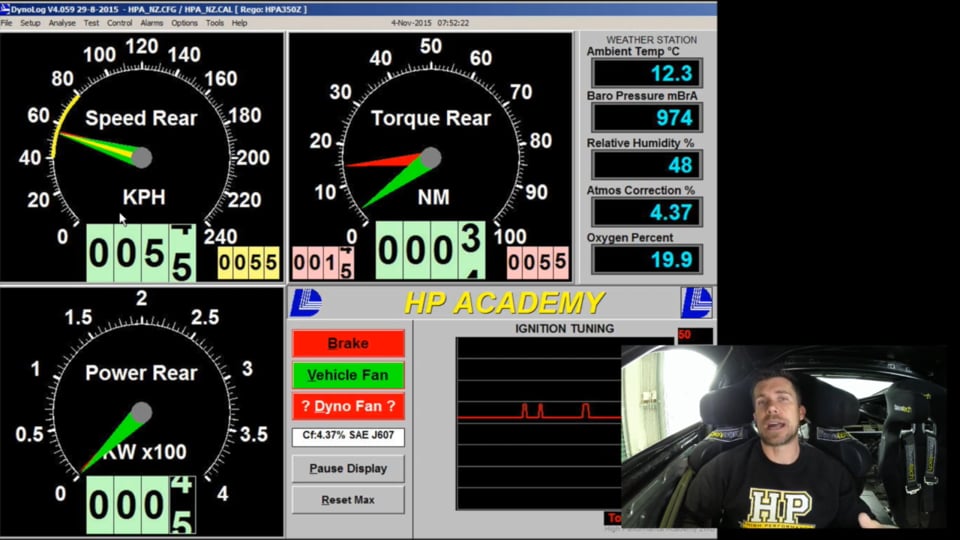Click Pause Display button

click(x=348, y=468)
